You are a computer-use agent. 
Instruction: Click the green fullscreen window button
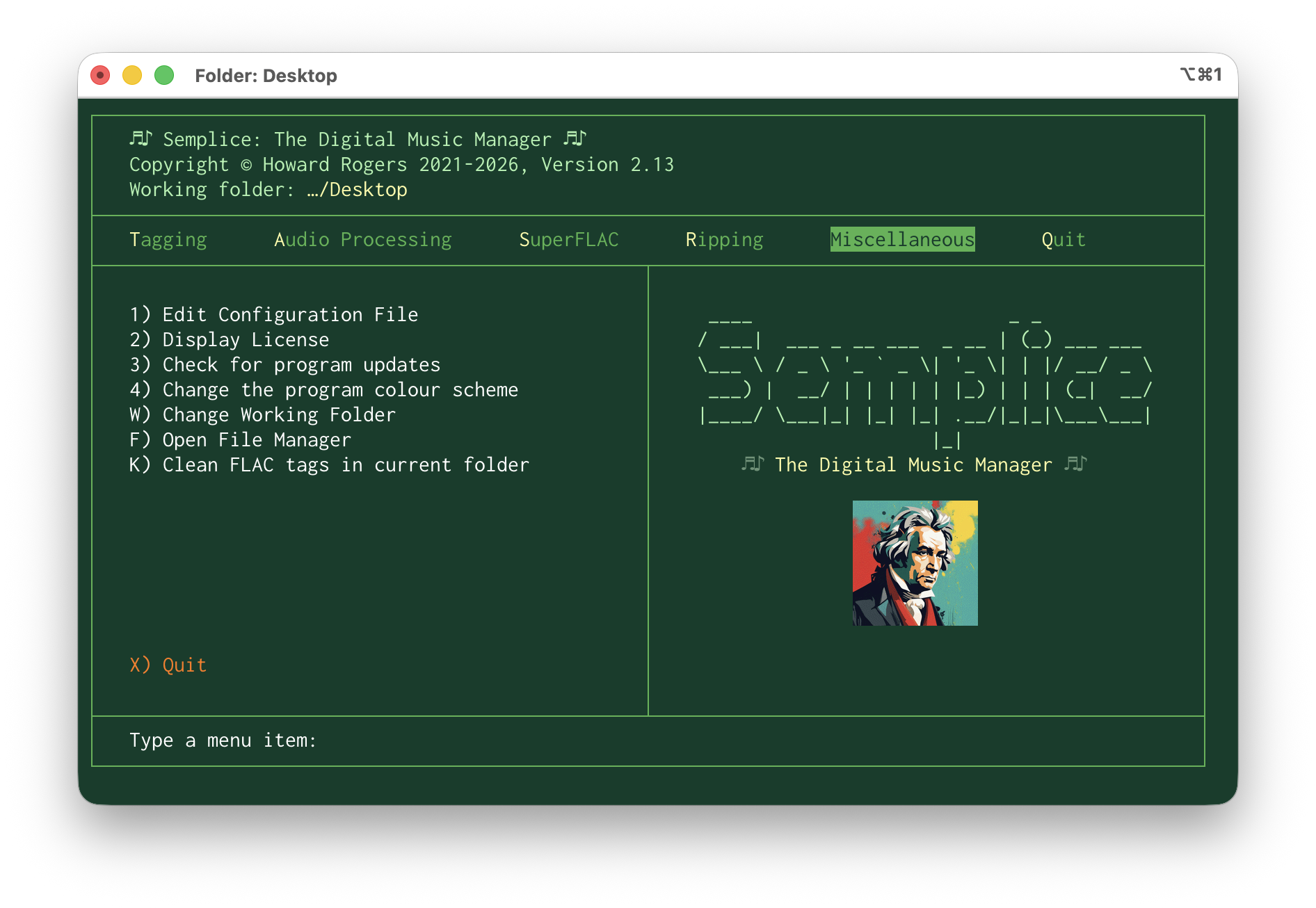click(x=164, y=75)
